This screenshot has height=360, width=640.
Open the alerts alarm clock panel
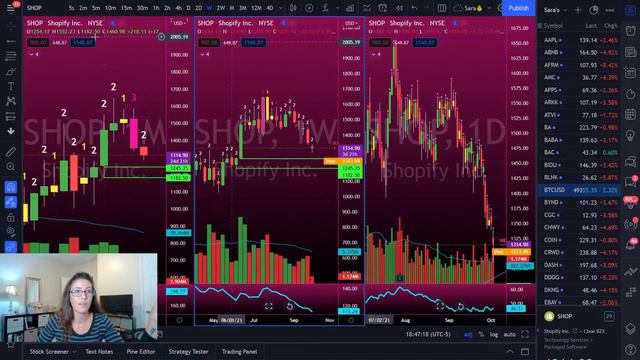pyautogui.click(x=630, y=31)
